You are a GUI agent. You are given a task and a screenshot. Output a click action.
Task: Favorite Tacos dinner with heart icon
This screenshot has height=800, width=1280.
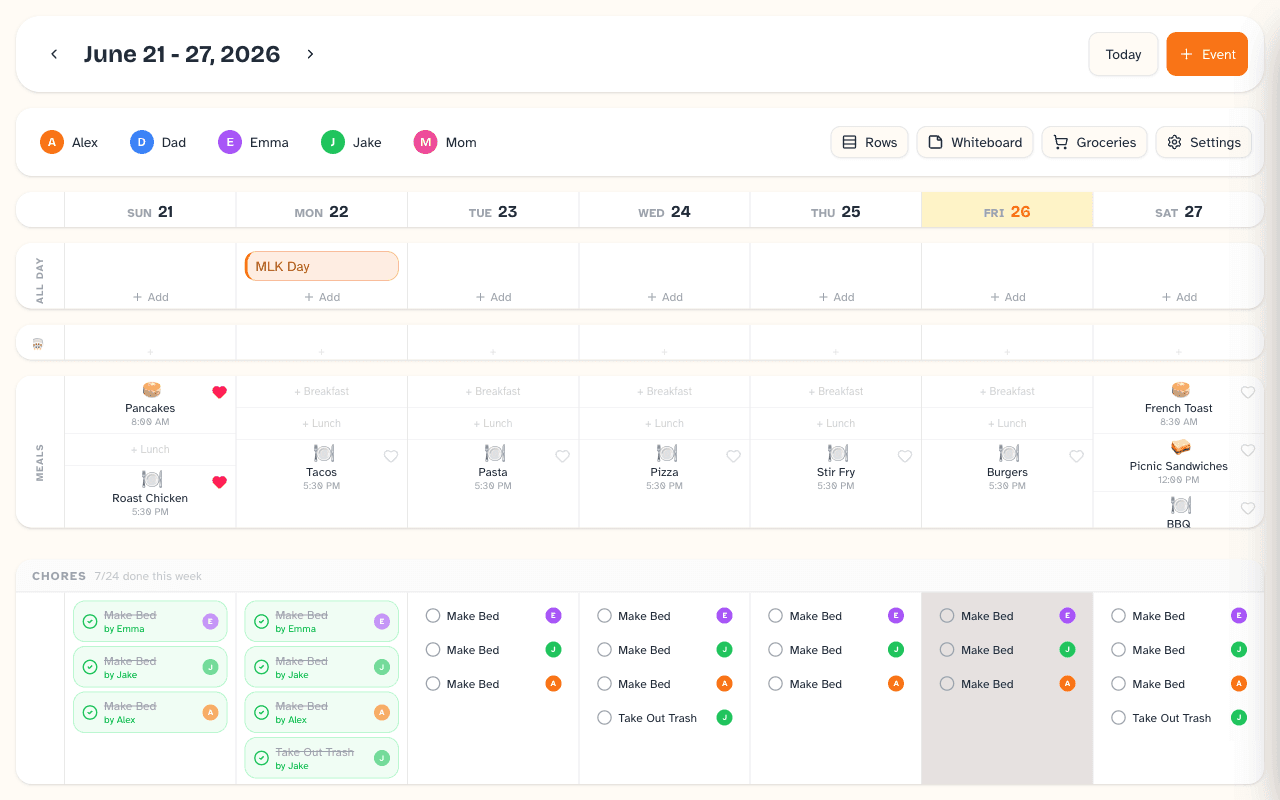click(391, 456)
